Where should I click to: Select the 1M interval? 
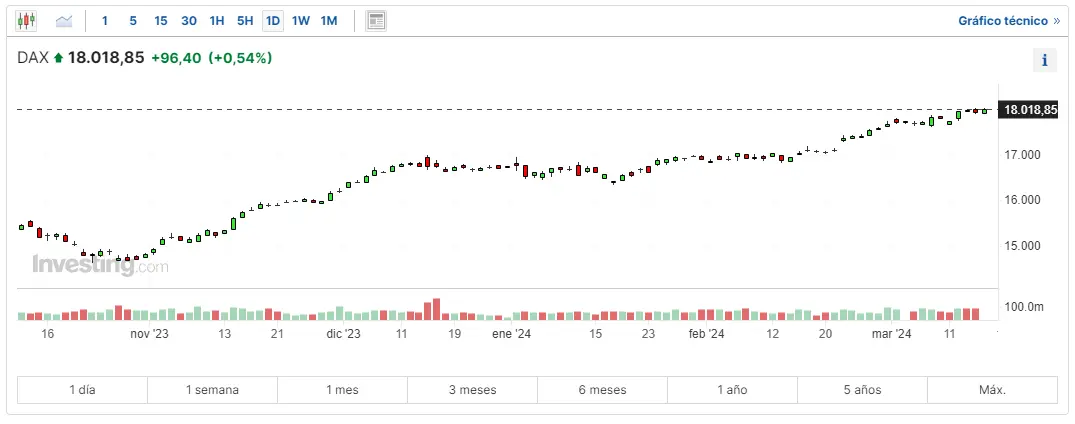328,20
